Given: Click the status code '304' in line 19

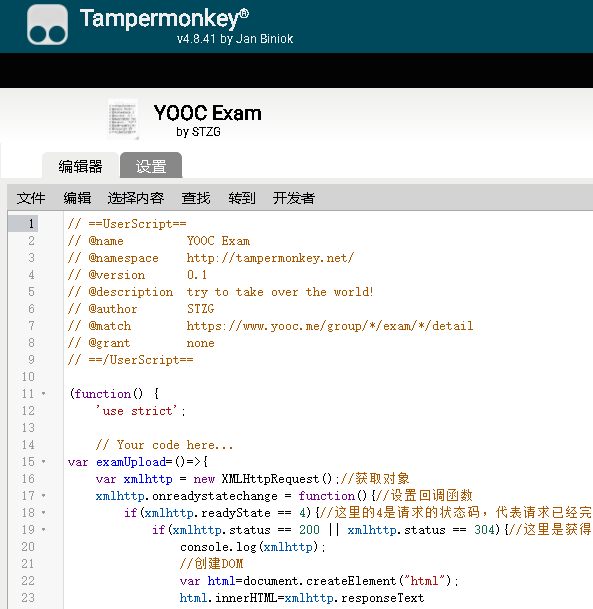Looking at the screenshot, I should point(485,530).
